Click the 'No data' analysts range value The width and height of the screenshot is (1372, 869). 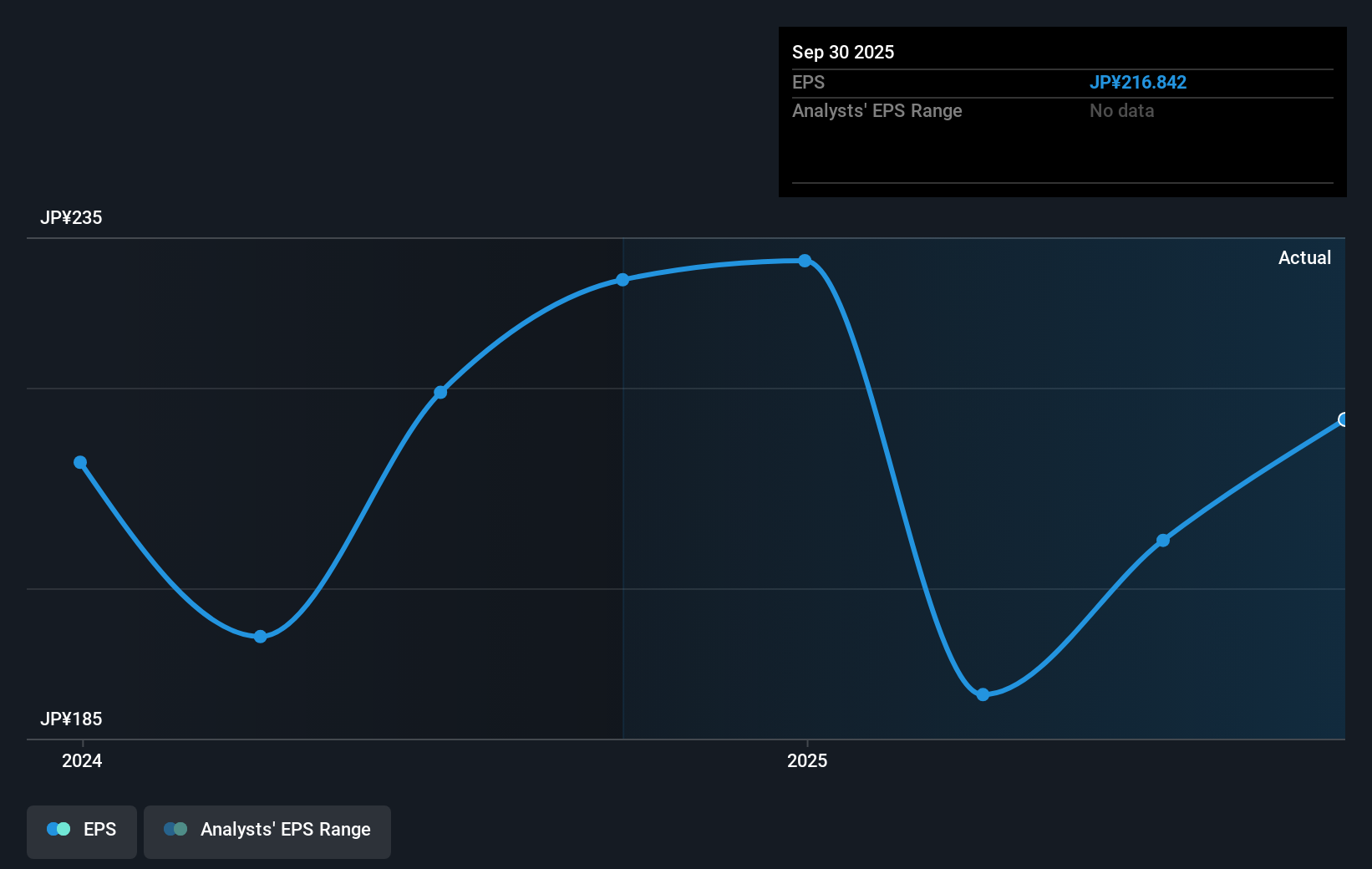click(1122, 110)
